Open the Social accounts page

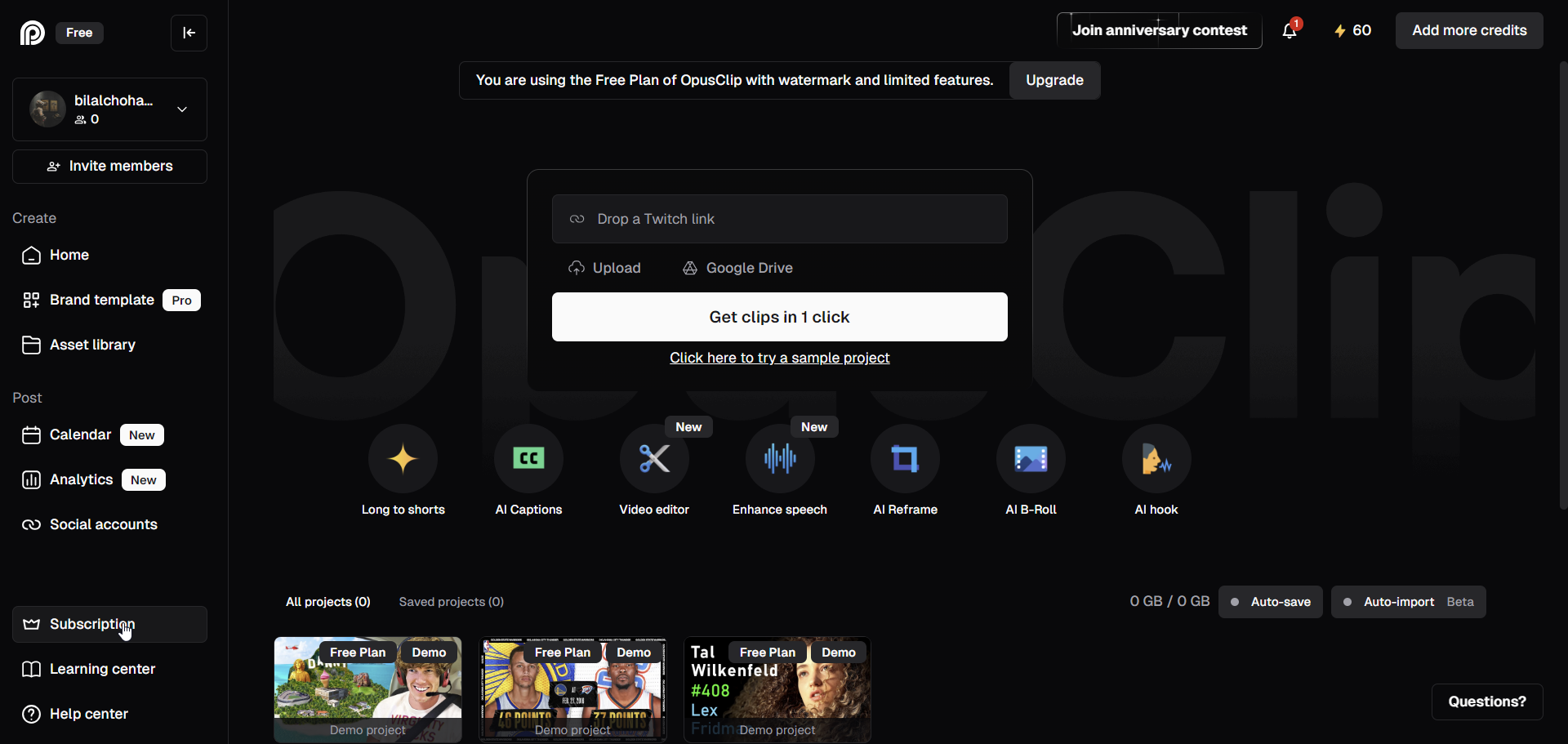(x=109, y=525)
